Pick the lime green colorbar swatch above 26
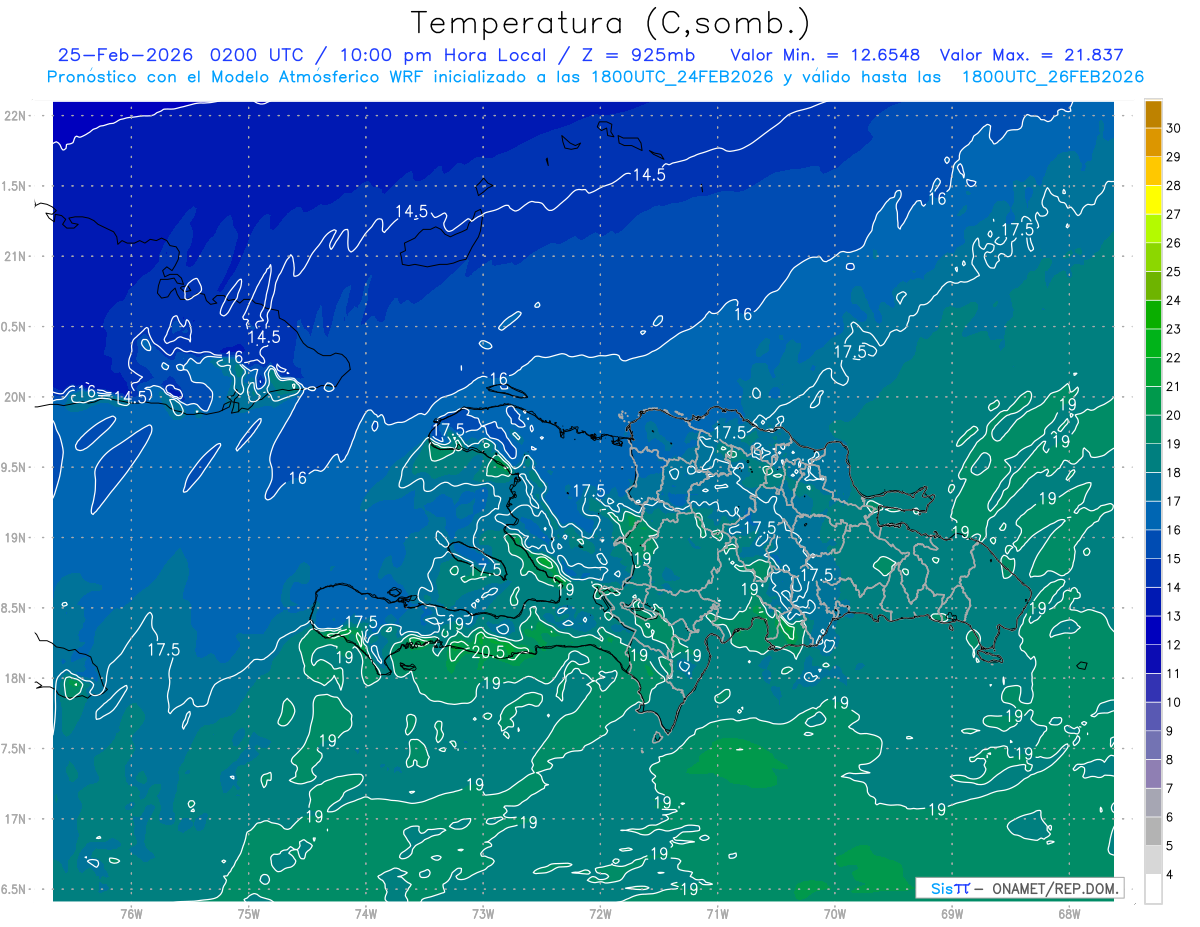Screen dimensions: 1200x927 coord(1153,229)
